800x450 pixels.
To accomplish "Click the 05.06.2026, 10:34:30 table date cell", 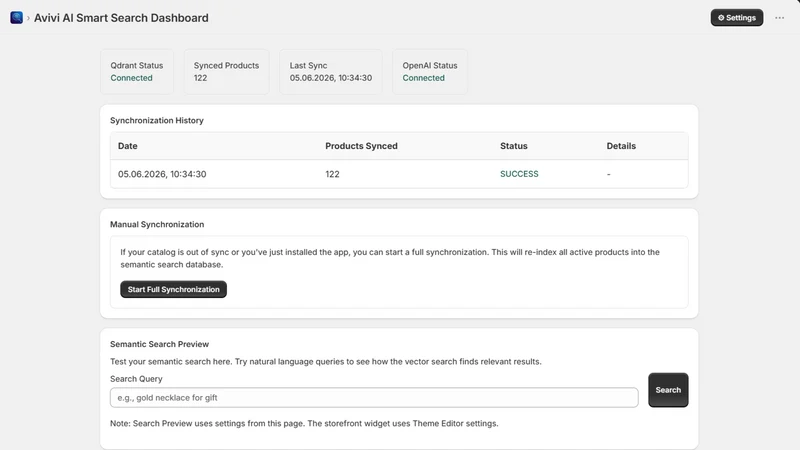I will pyautogui.click(x=162, y=174).
